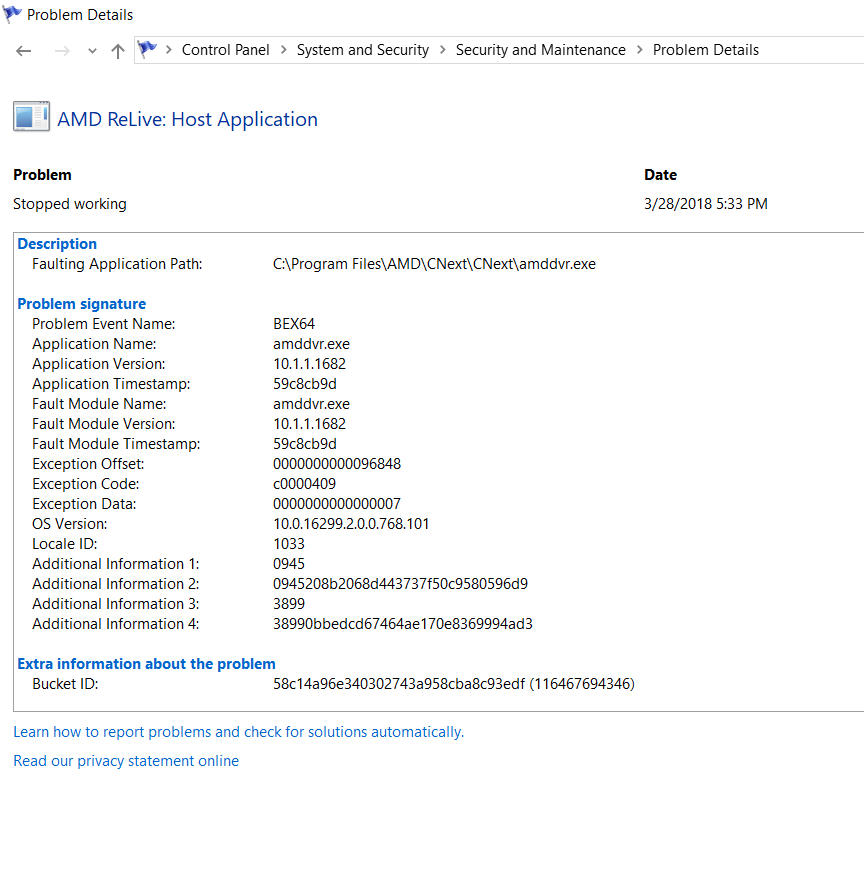864x883 pixels.
Task: Expand chevron after Security and Maintenance breadcrumb
Action: coord(639,50)
